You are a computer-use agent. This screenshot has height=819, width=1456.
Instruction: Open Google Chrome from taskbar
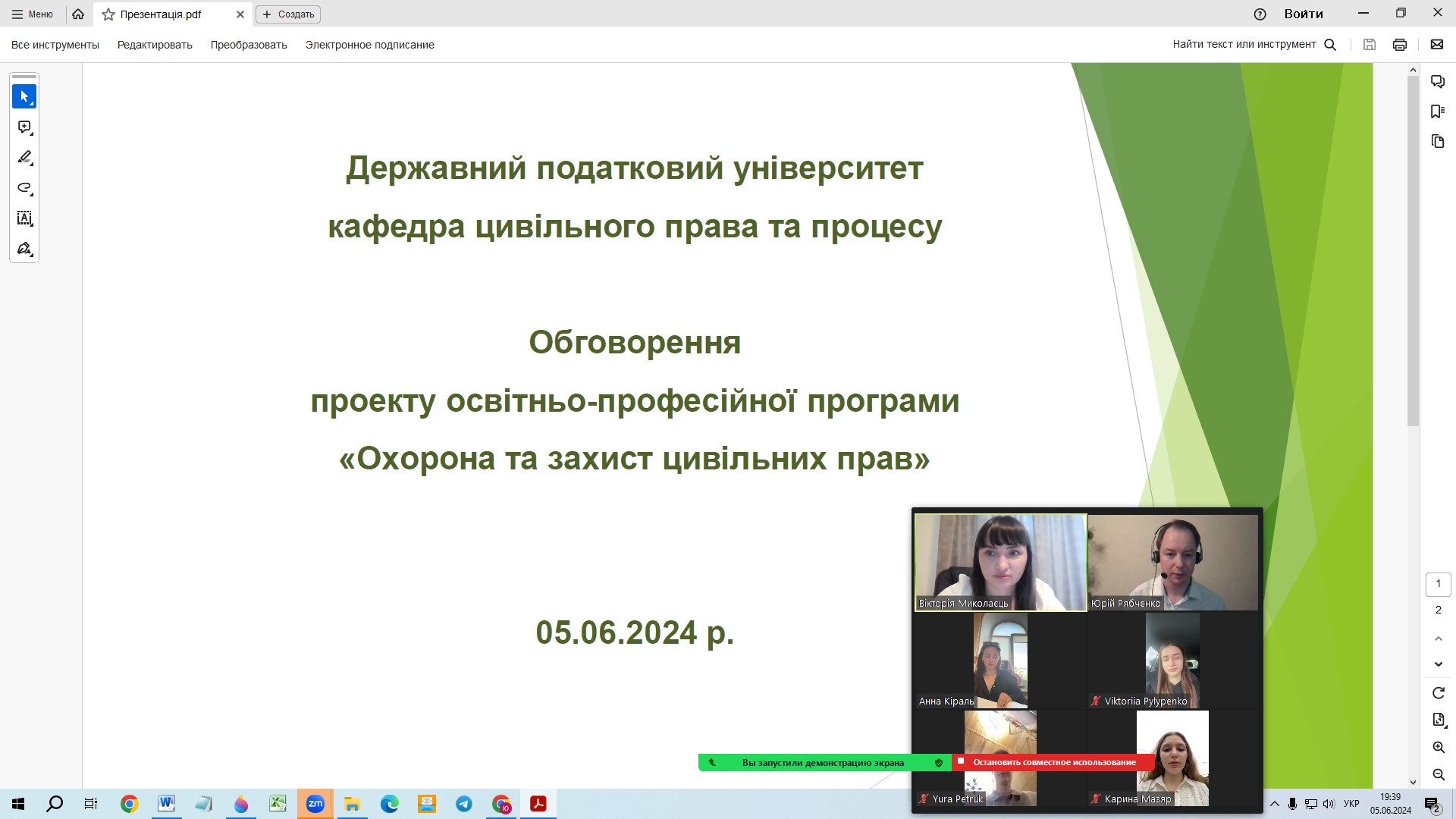tap(130, 804)
